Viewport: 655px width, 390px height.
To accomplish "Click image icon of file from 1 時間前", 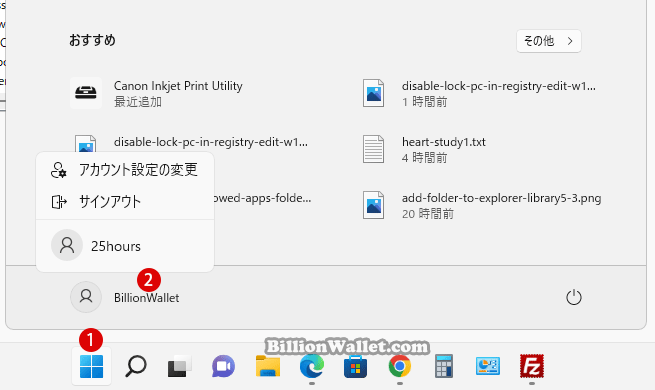I will 373,93.
